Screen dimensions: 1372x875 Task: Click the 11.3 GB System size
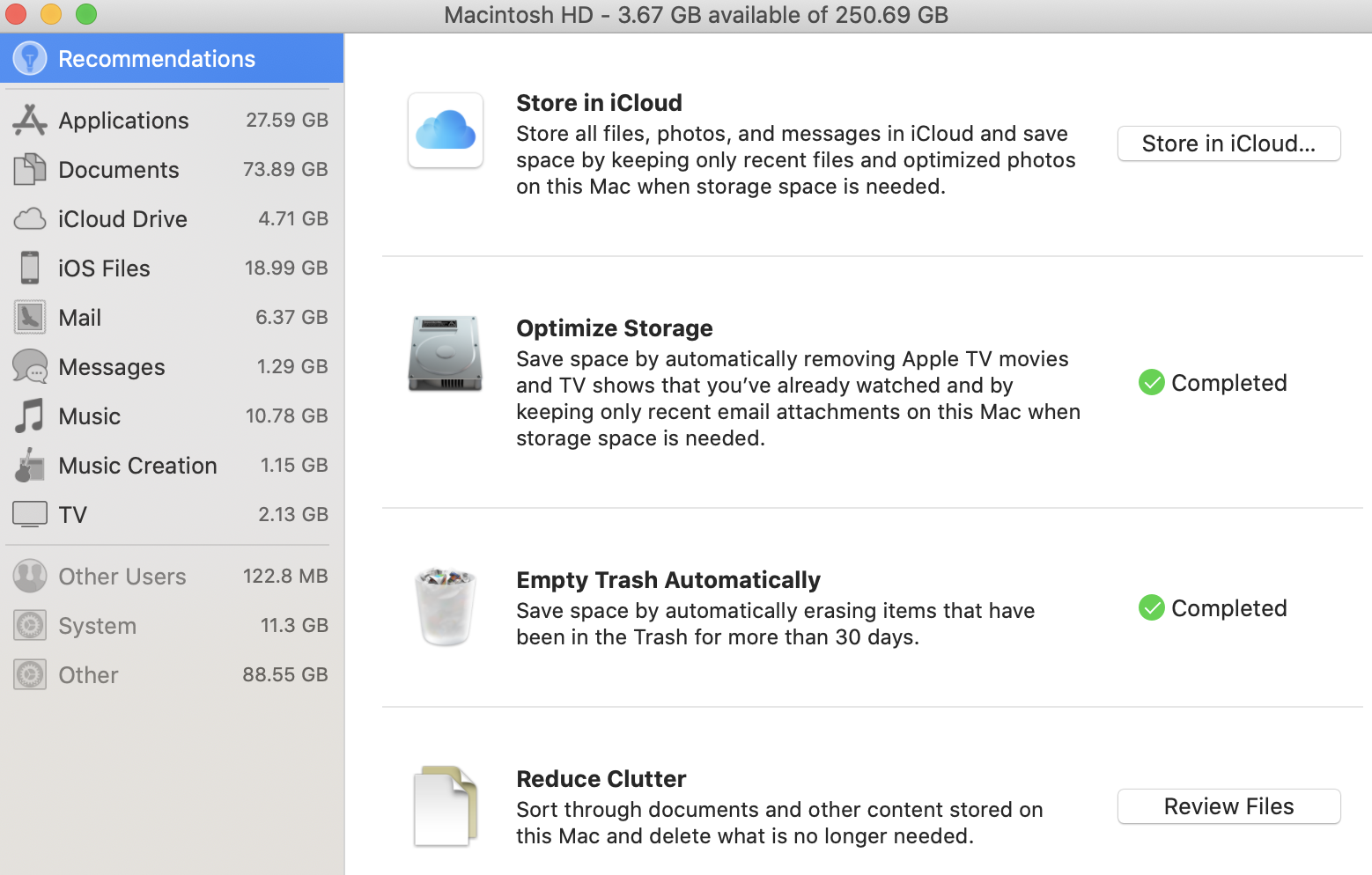[294, 625]
